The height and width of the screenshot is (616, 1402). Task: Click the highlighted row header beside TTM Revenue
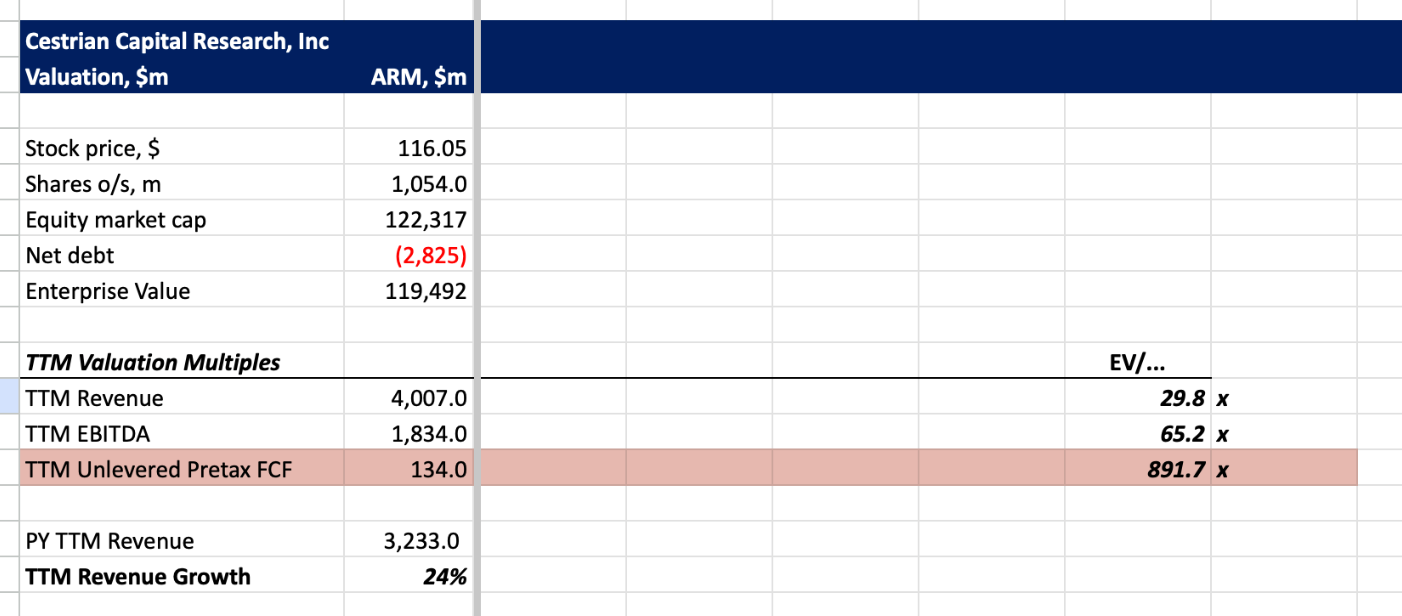pyautogui.click(x=9, y=398)
